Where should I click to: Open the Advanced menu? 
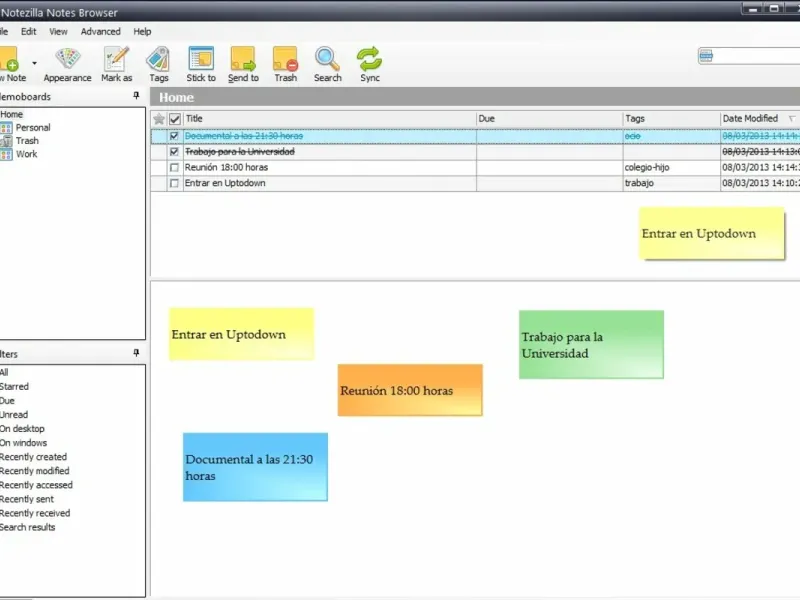[101, 32]
